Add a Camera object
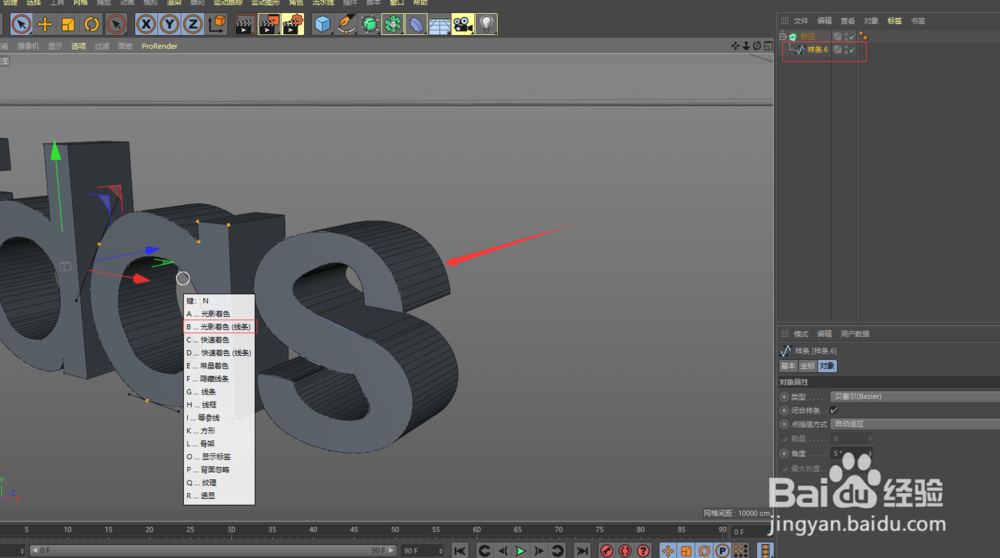 pos(462,24)
